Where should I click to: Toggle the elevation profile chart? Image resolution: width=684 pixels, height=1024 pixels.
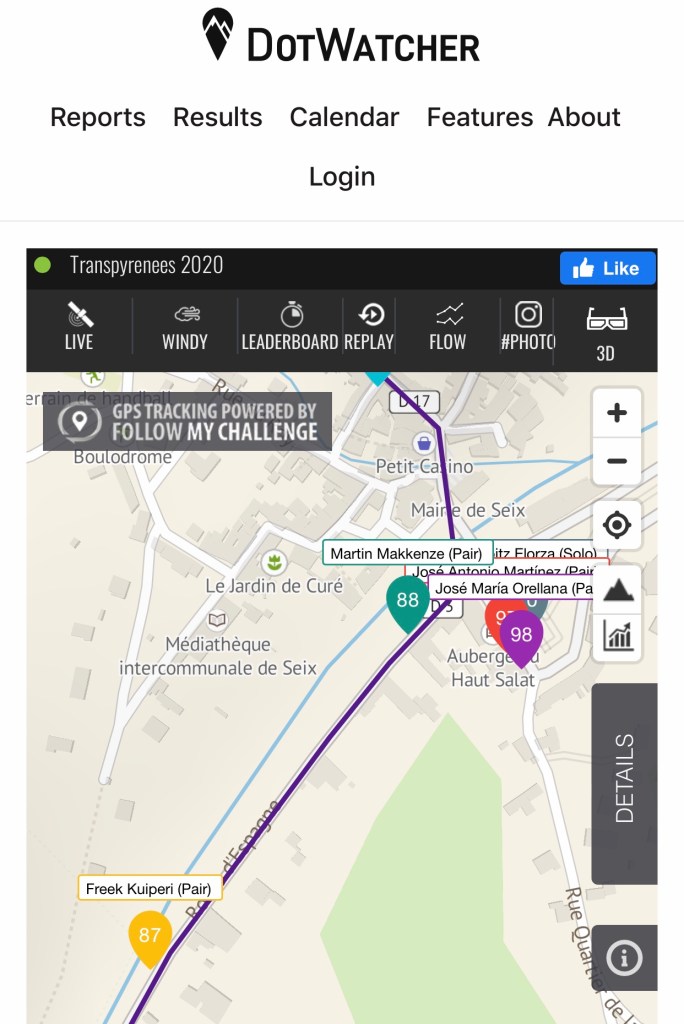pyautogui.click(x=617, y=636)
